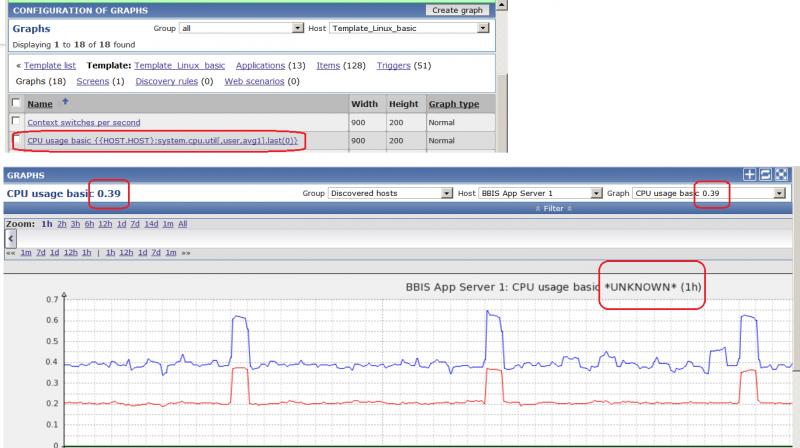The width and height of the screenshot is (800, 448).
Task: Open the Host dropdown showing Template_Linux_basic
Action: tap(409, 28)
